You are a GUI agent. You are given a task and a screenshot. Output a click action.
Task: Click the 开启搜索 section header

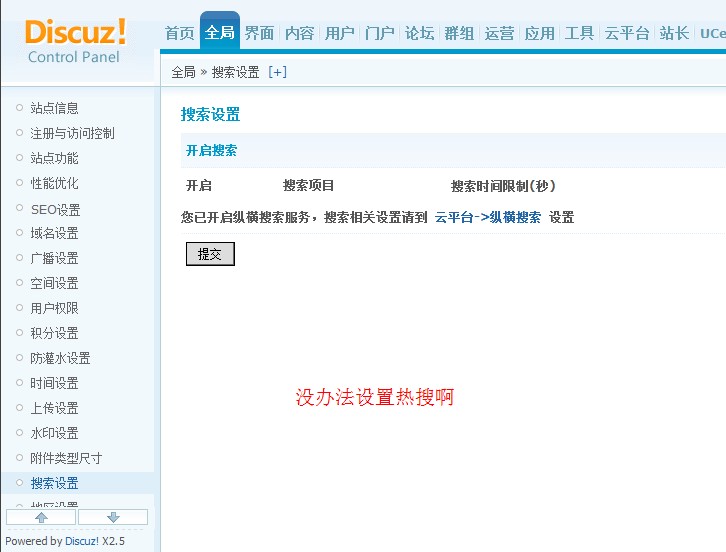coord(212,150)
